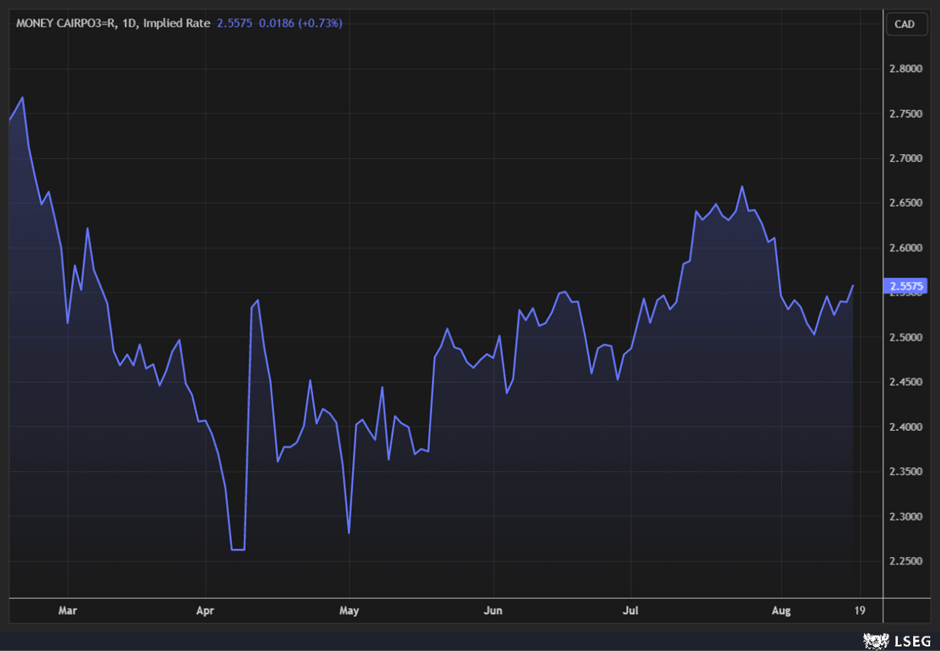The height and width of the screenshot is (651, 940).
Task: Click the +0.73% change value in header
Action: (x=316, y=23)
